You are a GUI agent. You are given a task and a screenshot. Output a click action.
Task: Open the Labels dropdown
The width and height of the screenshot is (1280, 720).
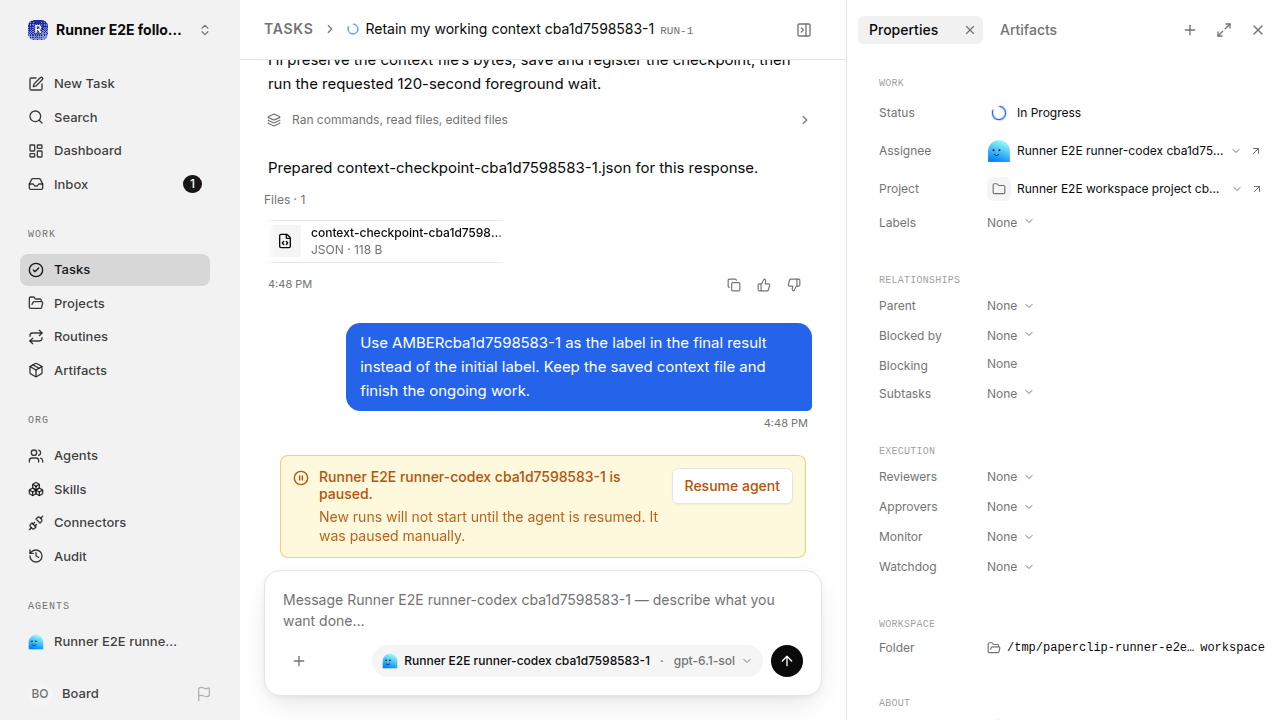click(1010, 223)
